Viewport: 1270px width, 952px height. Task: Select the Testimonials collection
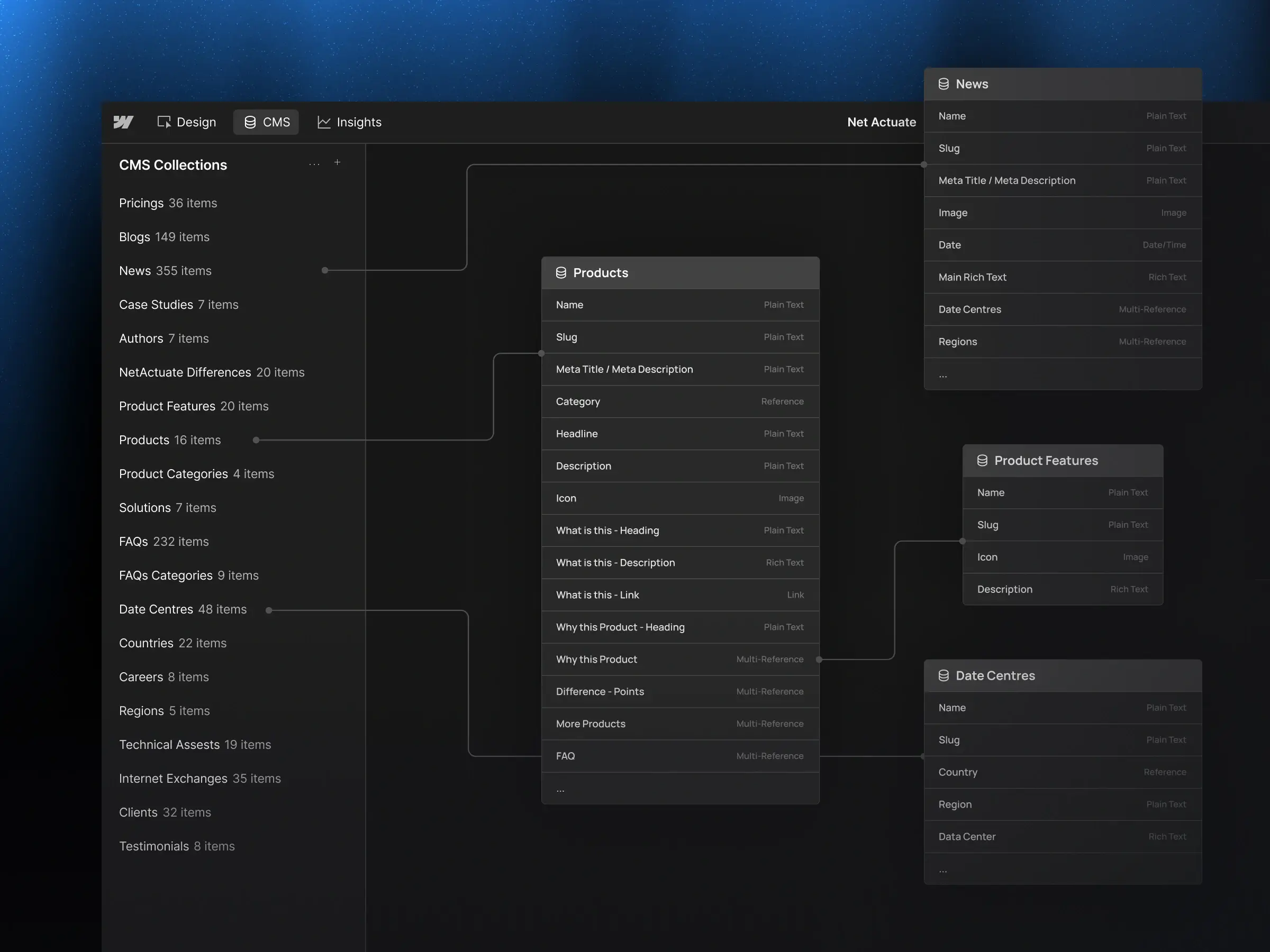pos(177,846)
